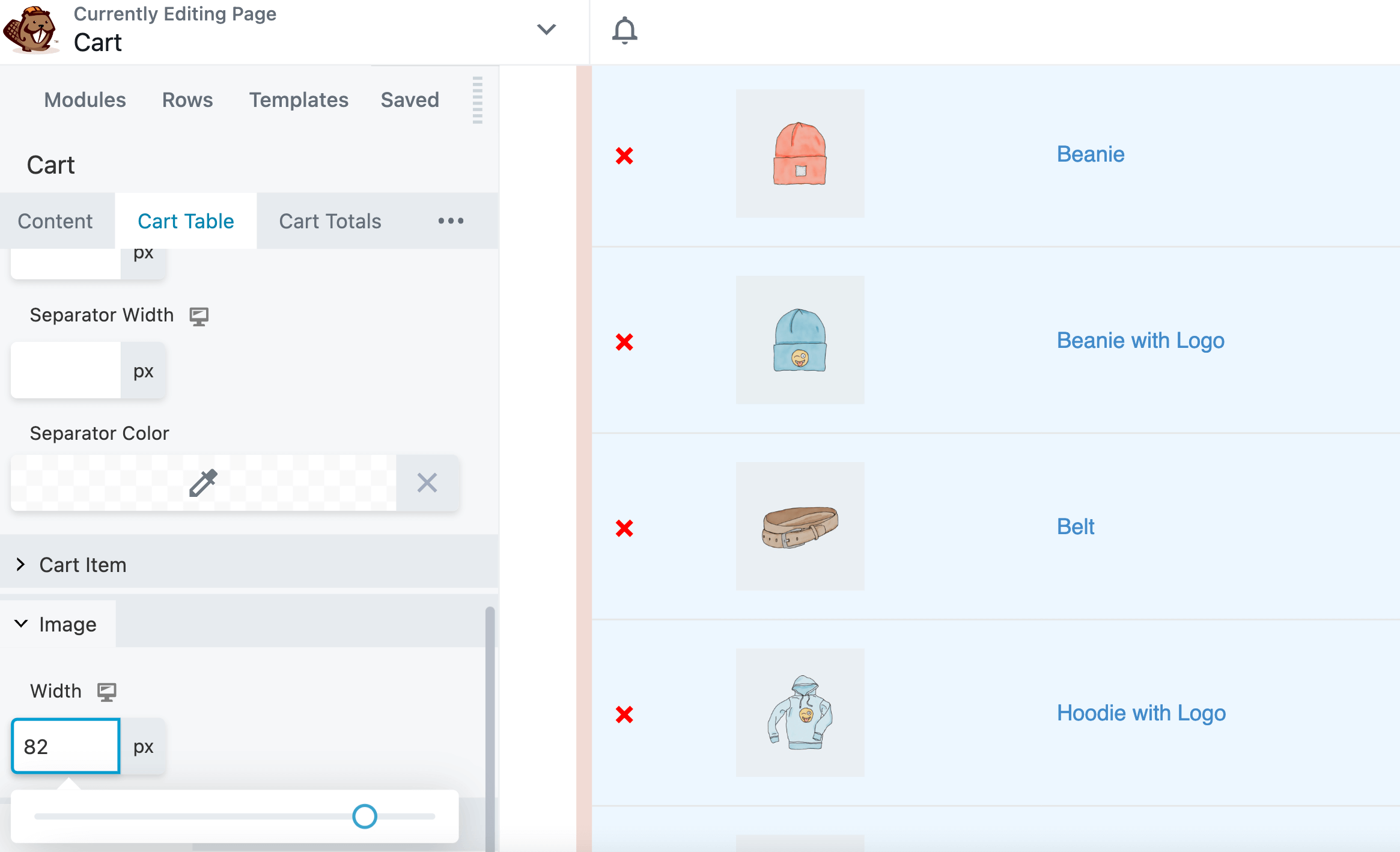
Task: Collapse the Image section
Action: coord(20,624)
